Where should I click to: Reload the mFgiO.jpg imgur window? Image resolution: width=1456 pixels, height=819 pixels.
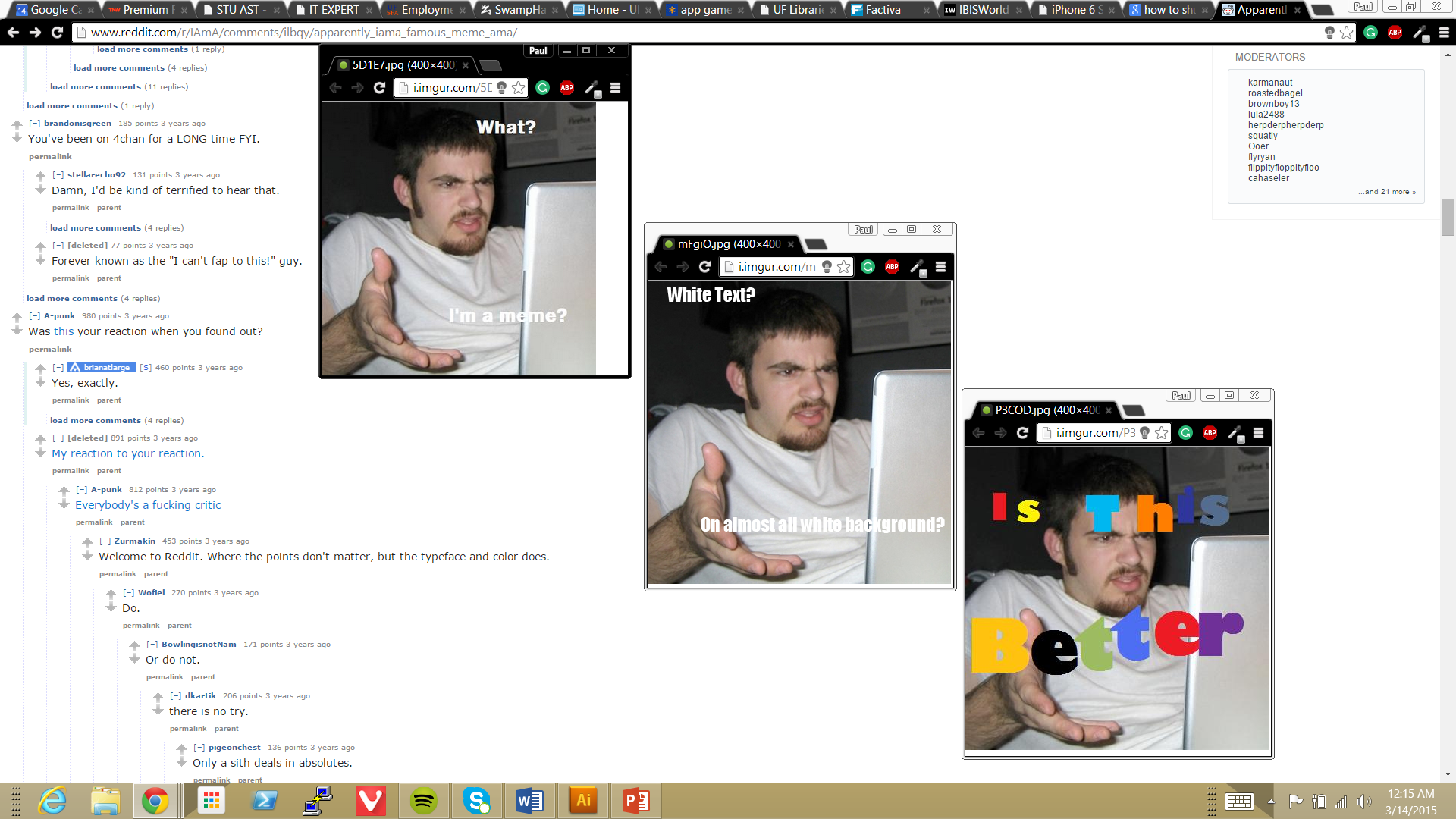point(704,267)
